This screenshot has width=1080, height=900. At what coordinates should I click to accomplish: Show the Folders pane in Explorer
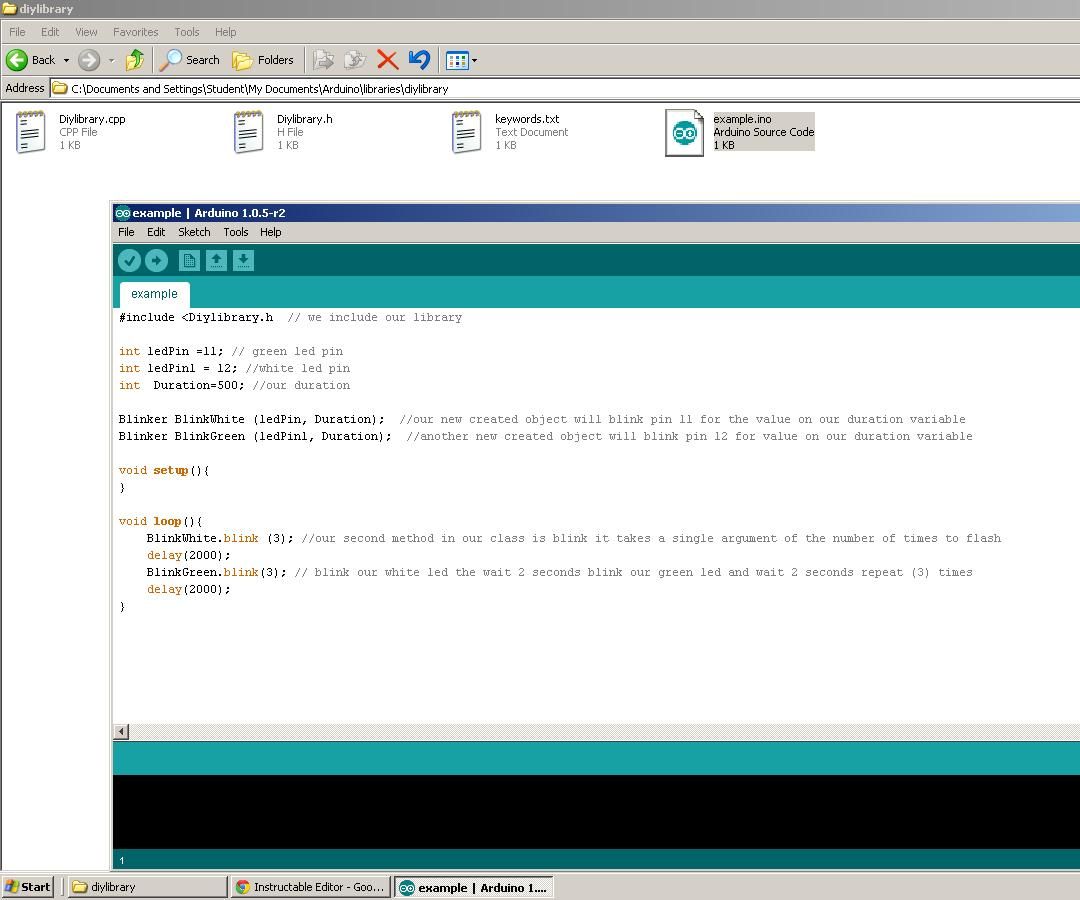(264, 60)
